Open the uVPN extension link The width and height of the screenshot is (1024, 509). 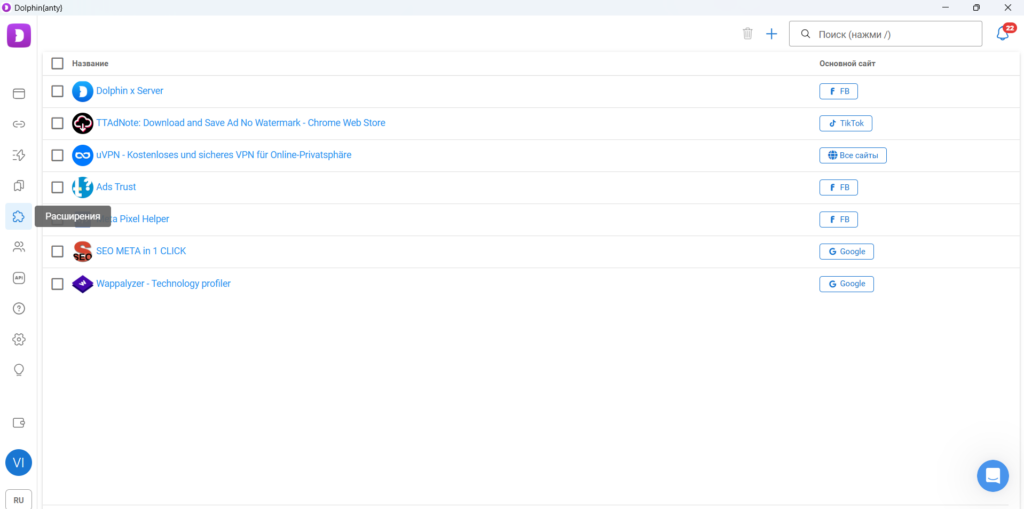point(223,155)
